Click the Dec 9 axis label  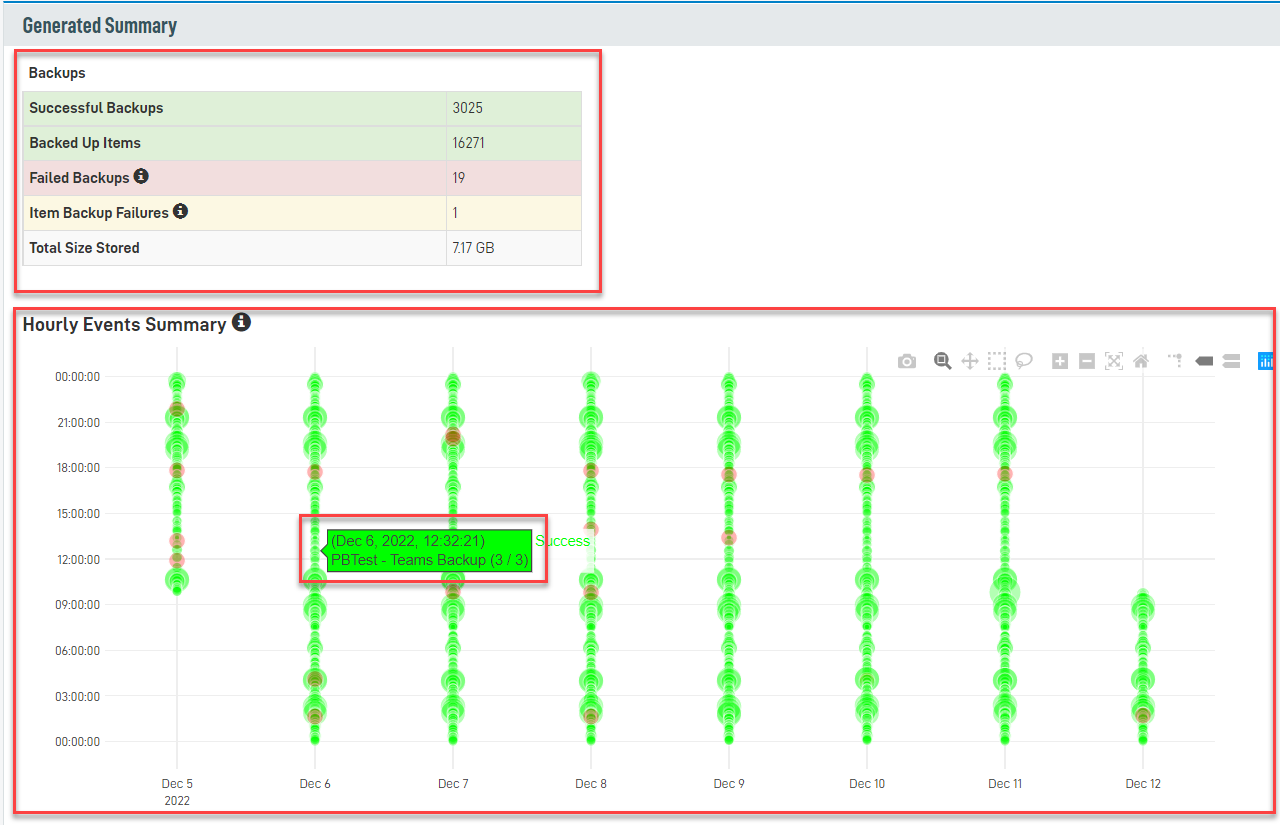[729, 784]
